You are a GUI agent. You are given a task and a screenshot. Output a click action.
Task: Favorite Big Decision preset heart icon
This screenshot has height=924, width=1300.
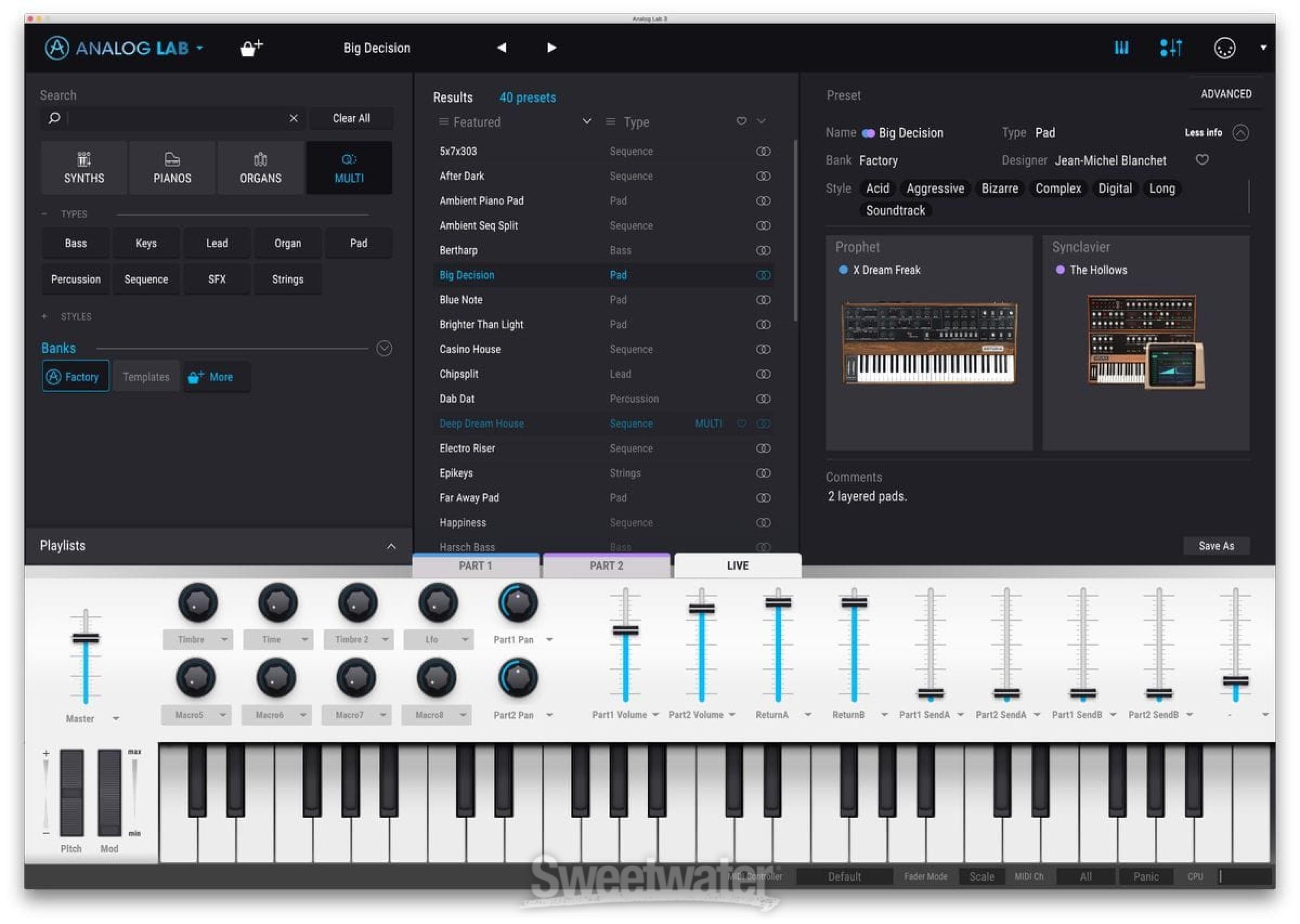1202,160
